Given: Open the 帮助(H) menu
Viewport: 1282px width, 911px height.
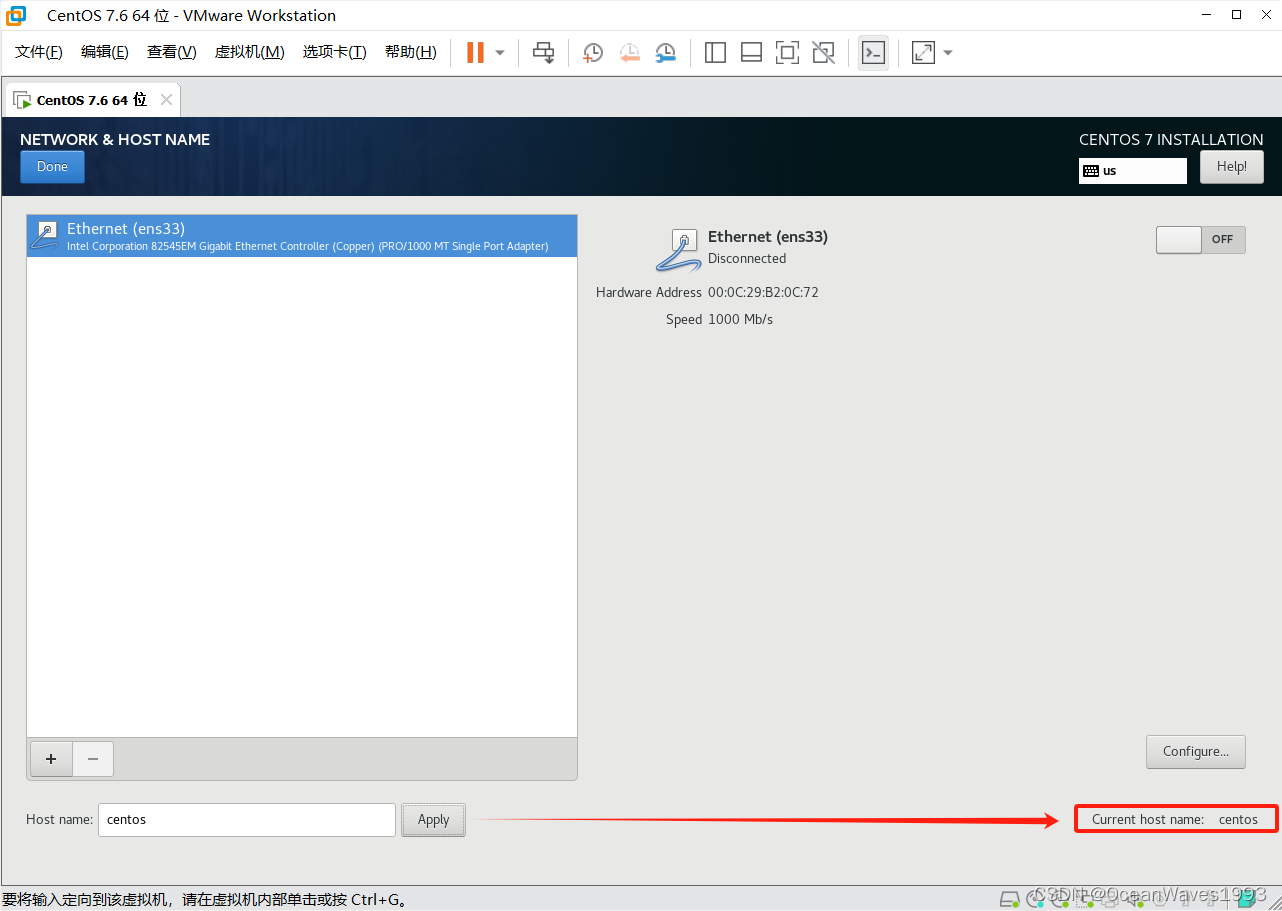Looking at the screenshot, I should tap(411, 52).
